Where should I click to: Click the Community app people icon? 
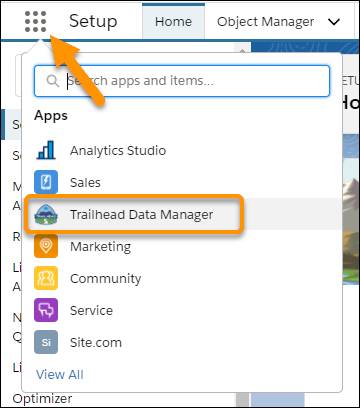click(46, 278)
